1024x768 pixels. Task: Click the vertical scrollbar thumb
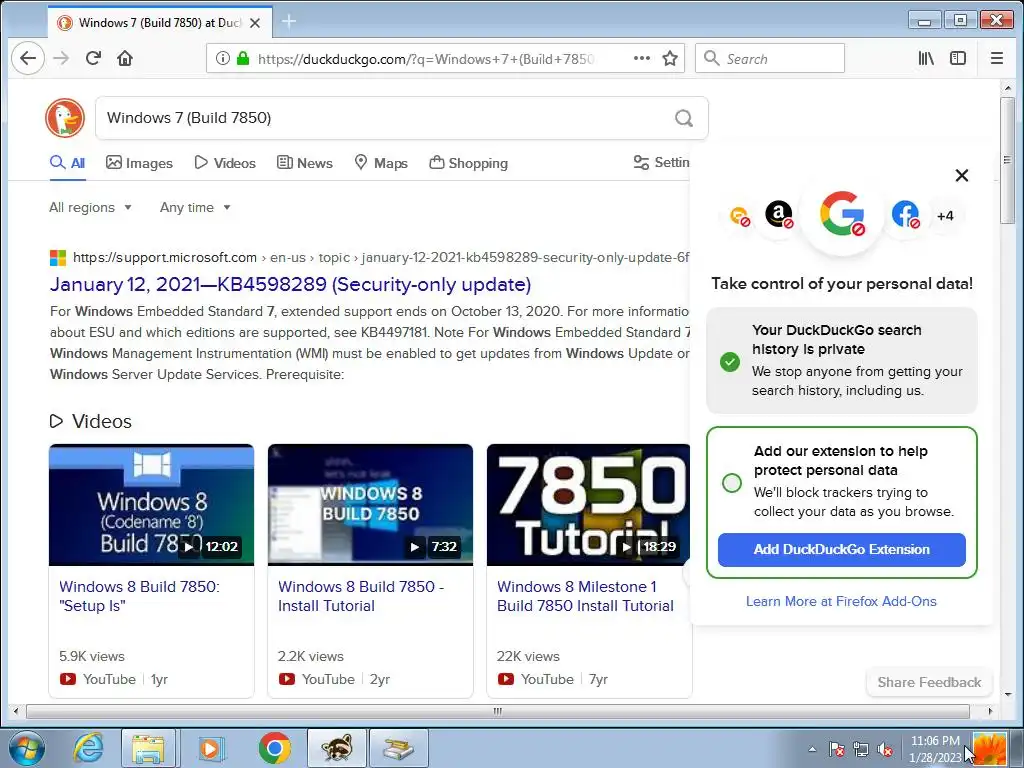[1006, 160]
